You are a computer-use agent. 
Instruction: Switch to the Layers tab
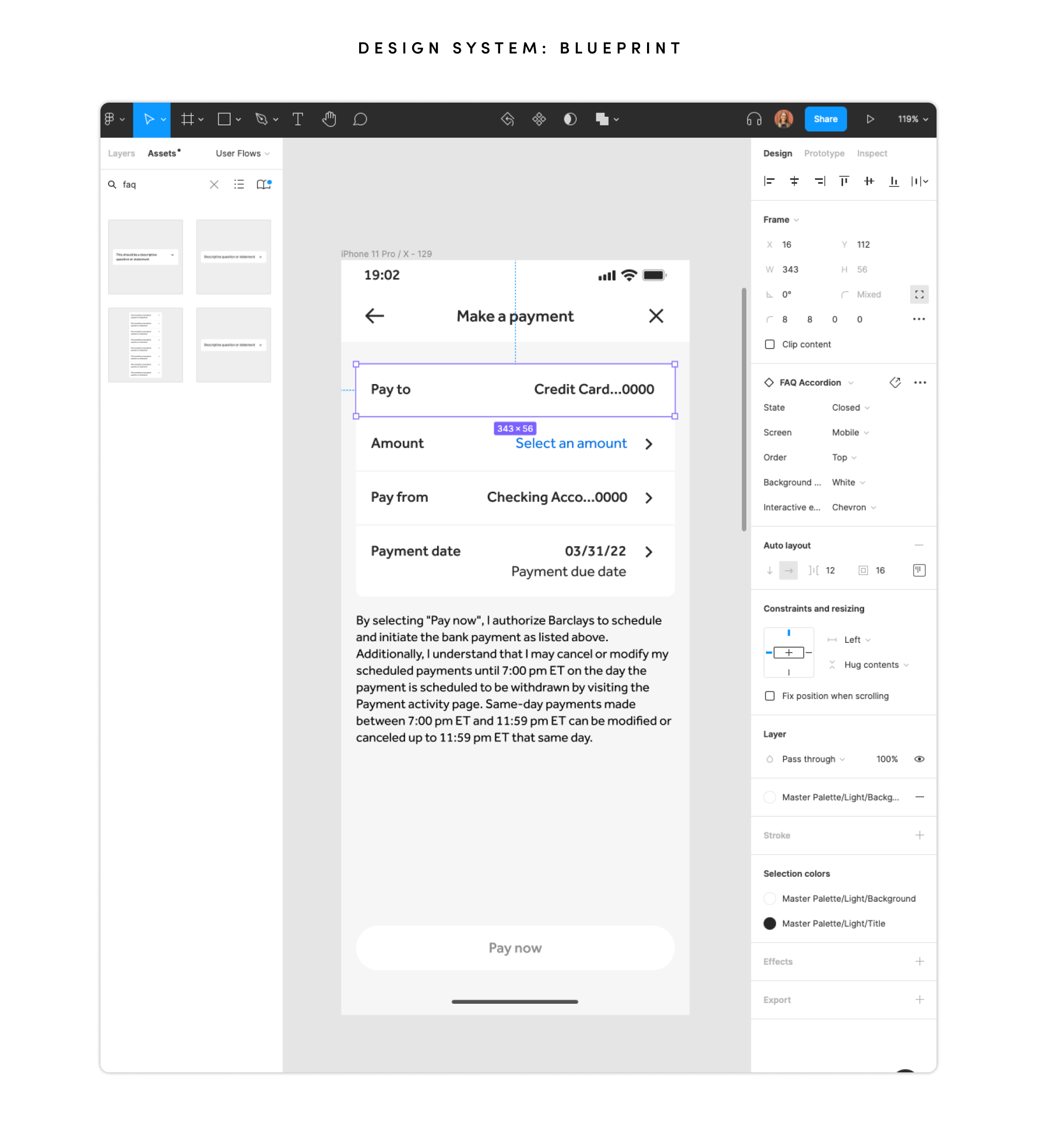coord(121,153)
